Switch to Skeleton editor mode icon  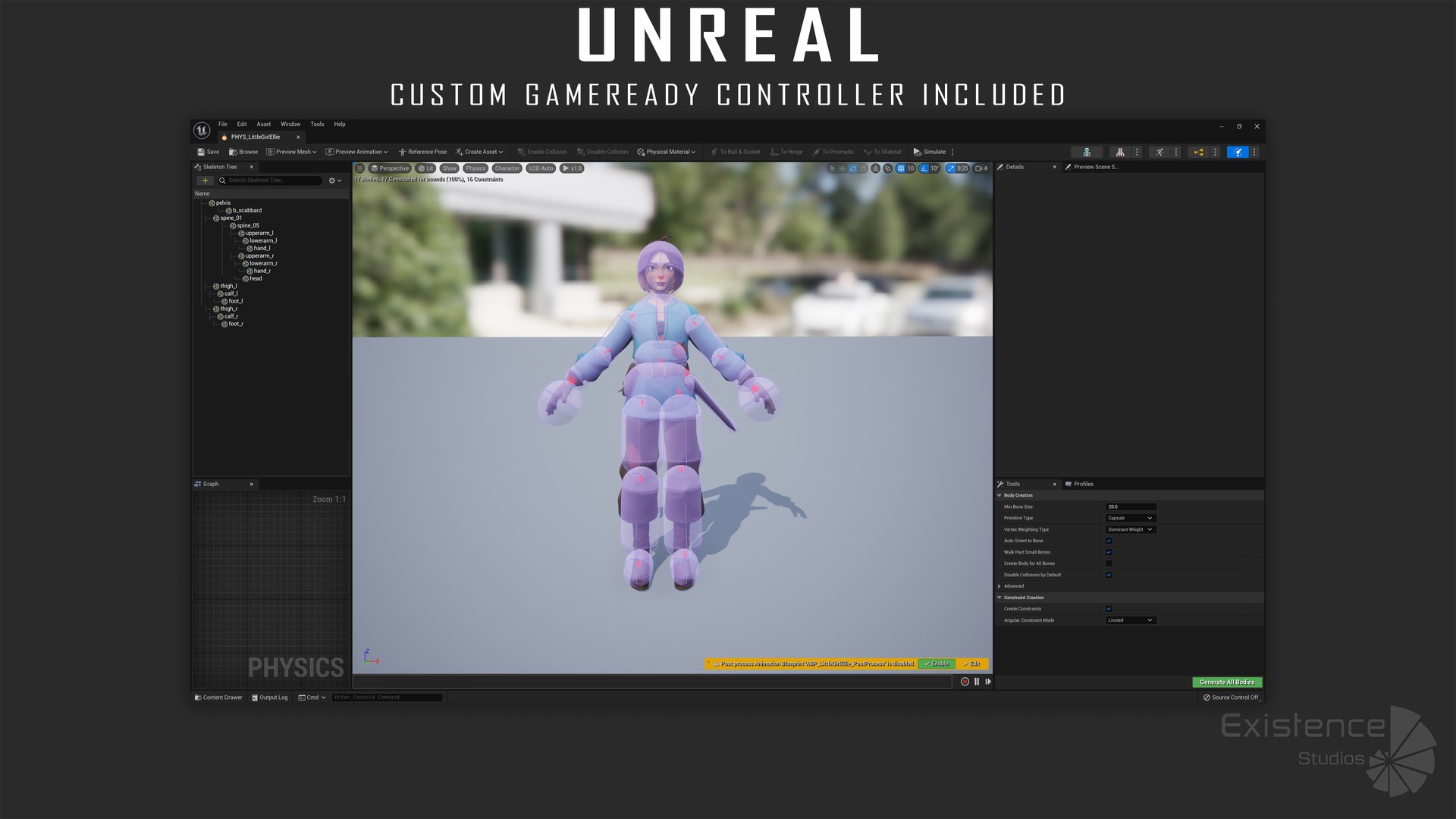tap(1087, 152)
